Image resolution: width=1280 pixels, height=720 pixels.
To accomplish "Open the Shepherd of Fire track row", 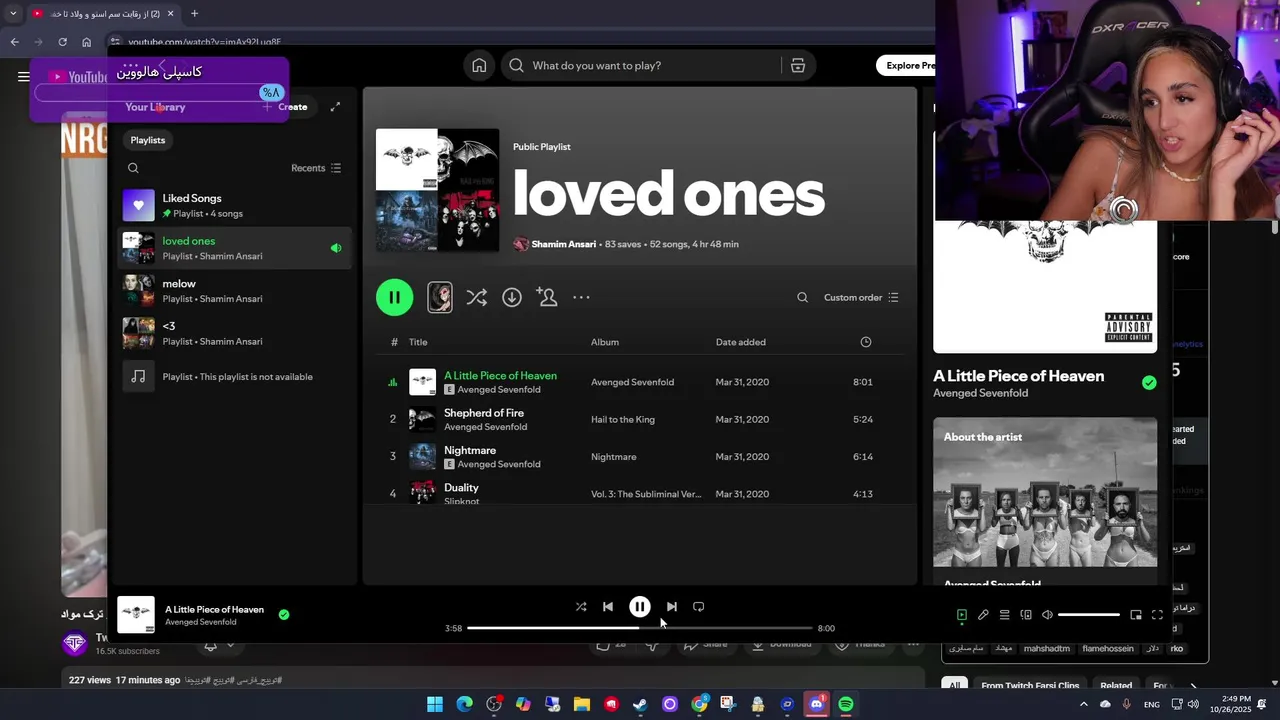I will pyautogui.click(x=640, y=419).
